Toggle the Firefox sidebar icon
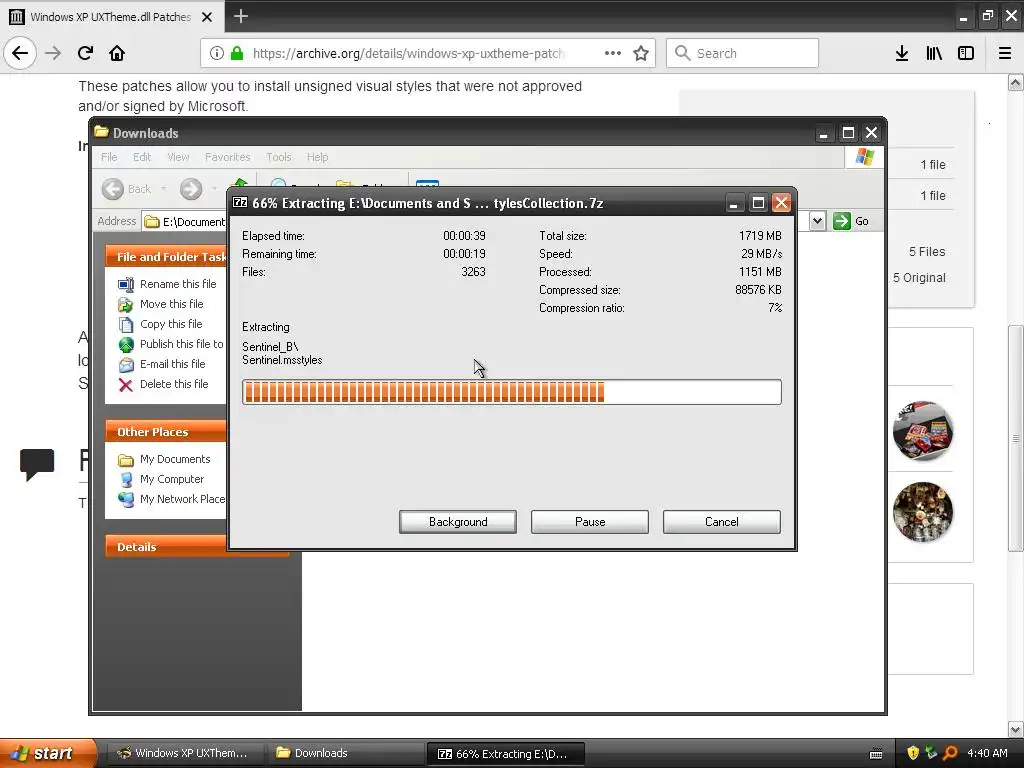1024x768 pixels. pos(966,53)
